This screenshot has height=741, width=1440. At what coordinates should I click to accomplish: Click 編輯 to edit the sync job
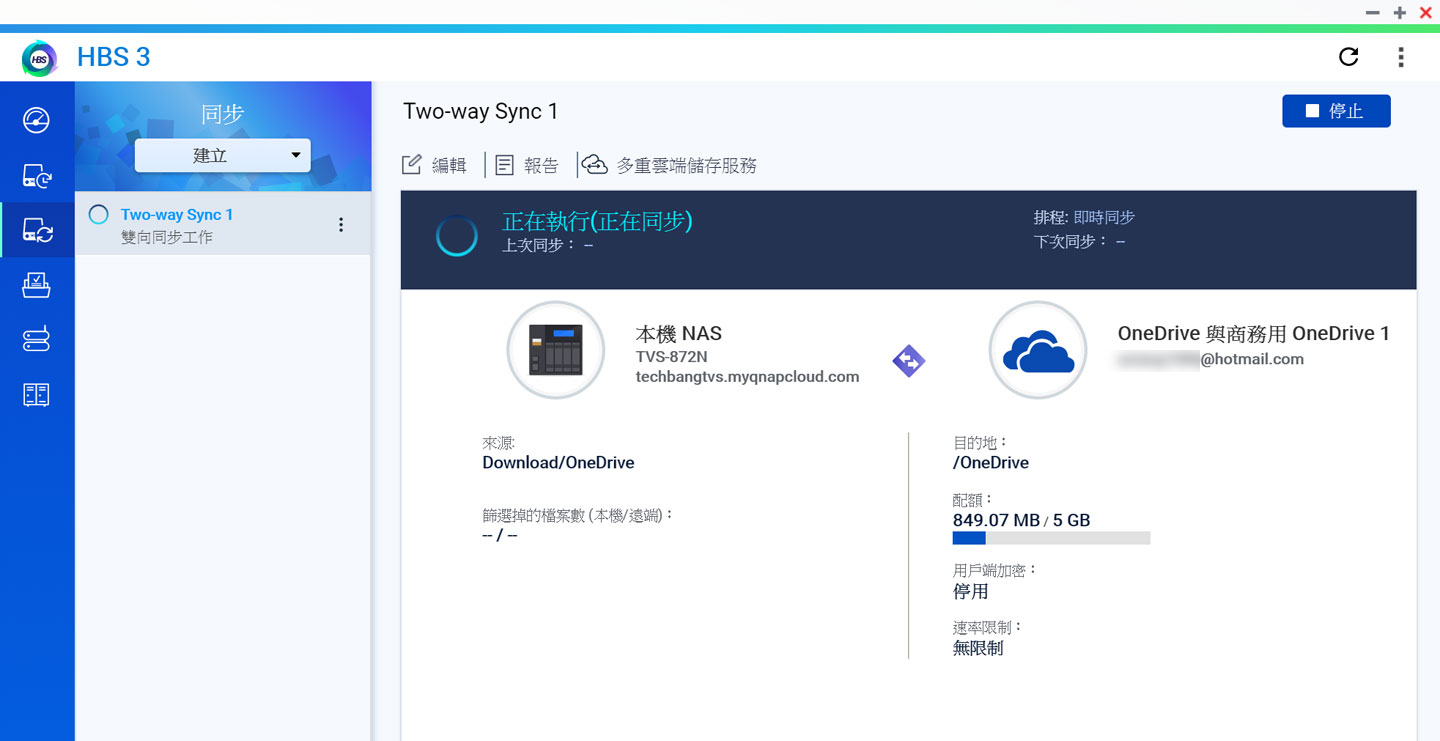click(x=434, y=165)
